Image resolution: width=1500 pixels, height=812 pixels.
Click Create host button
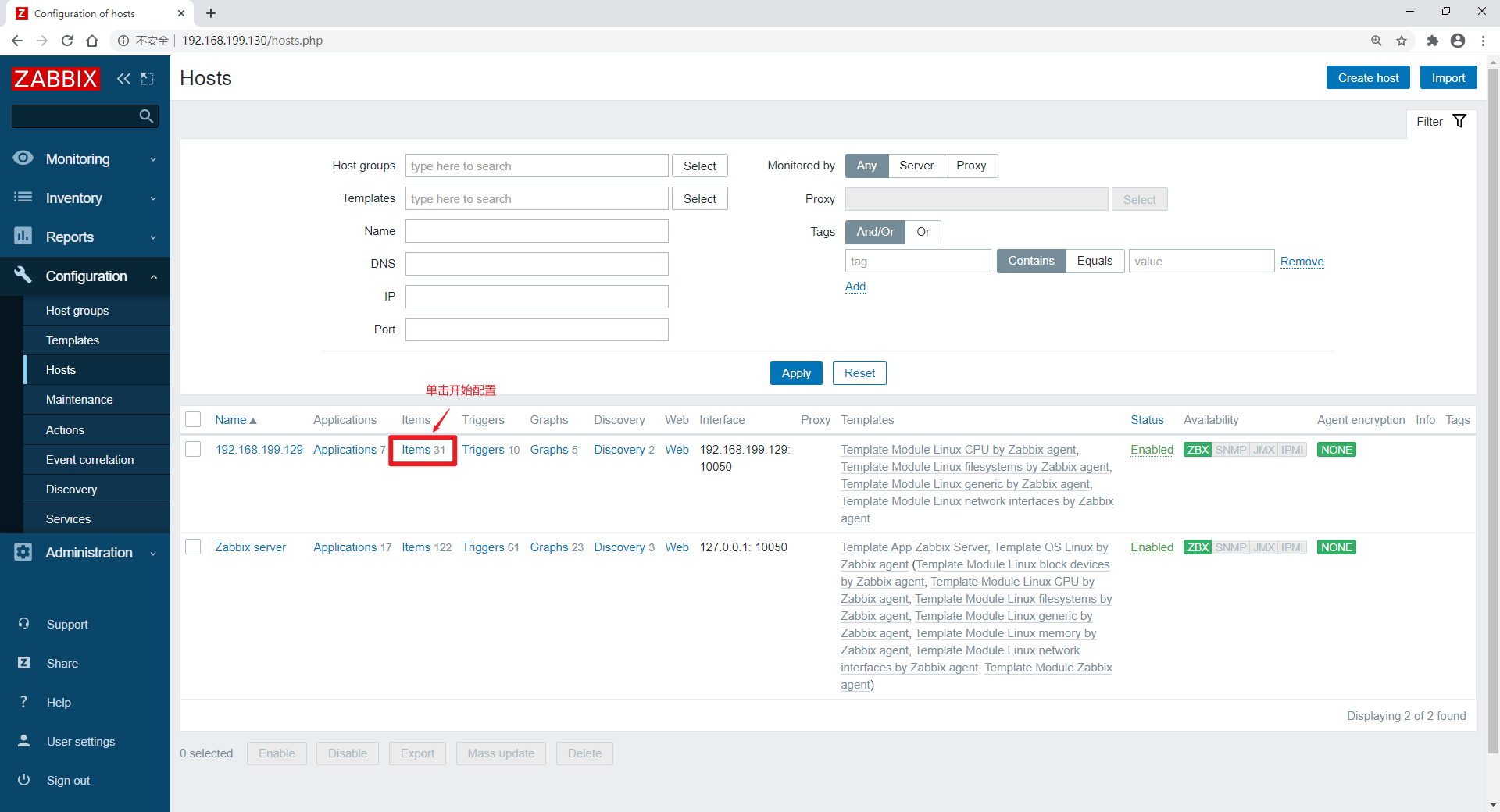[1368, 78]
